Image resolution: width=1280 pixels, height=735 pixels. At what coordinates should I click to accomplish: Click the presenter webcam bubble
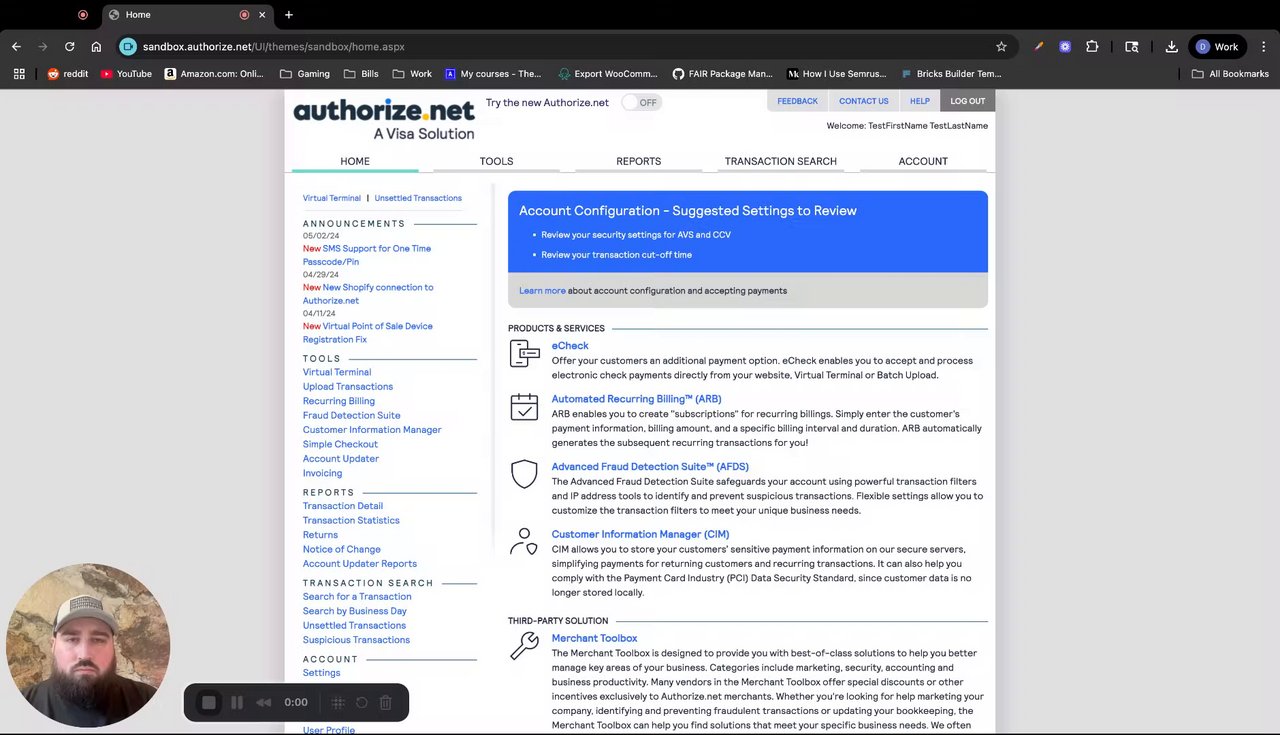point(87,645)
